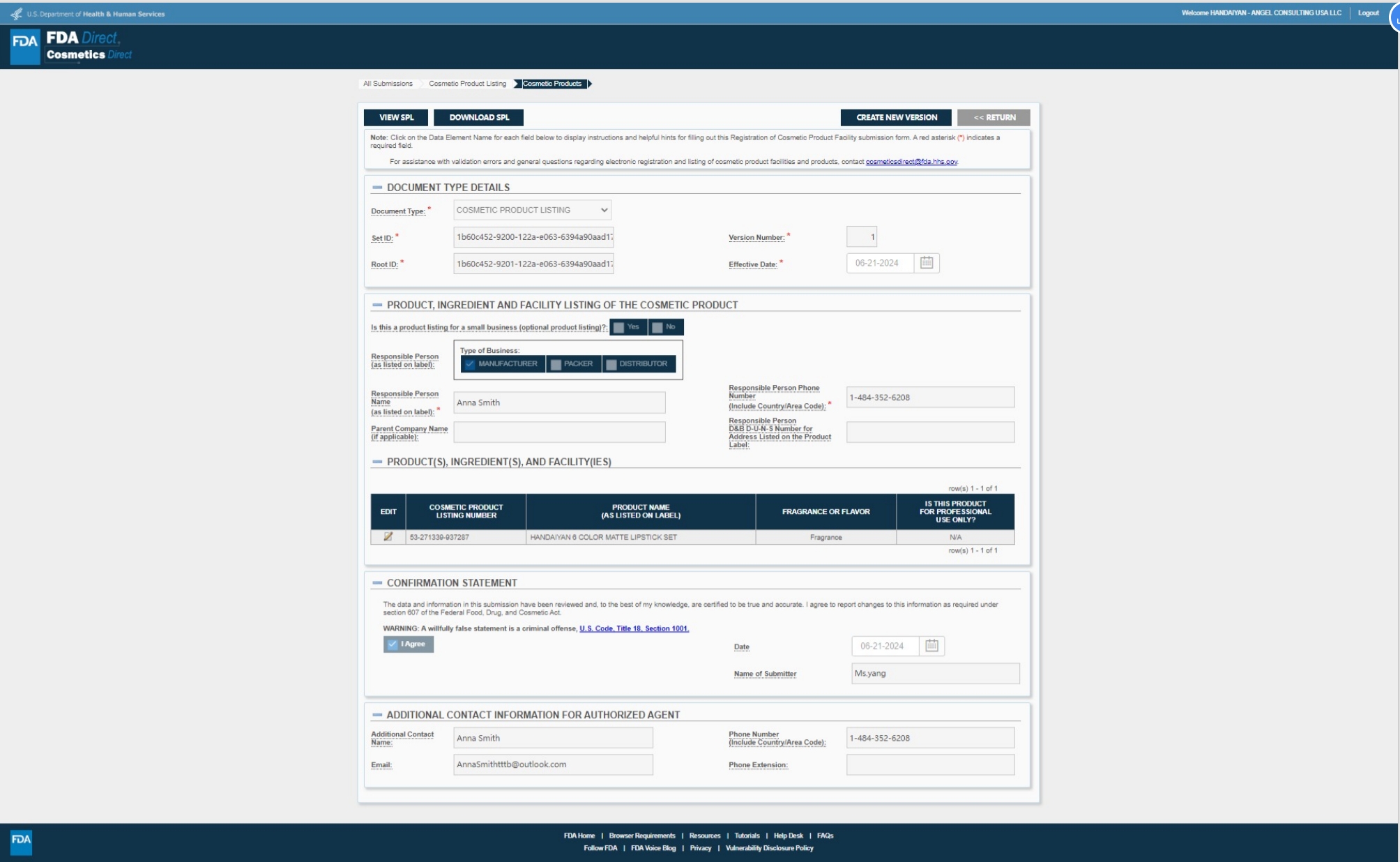This screenshot has height=862, width=1400.
Task: Collapse the Confirmation Statement section
Action: 377,583
